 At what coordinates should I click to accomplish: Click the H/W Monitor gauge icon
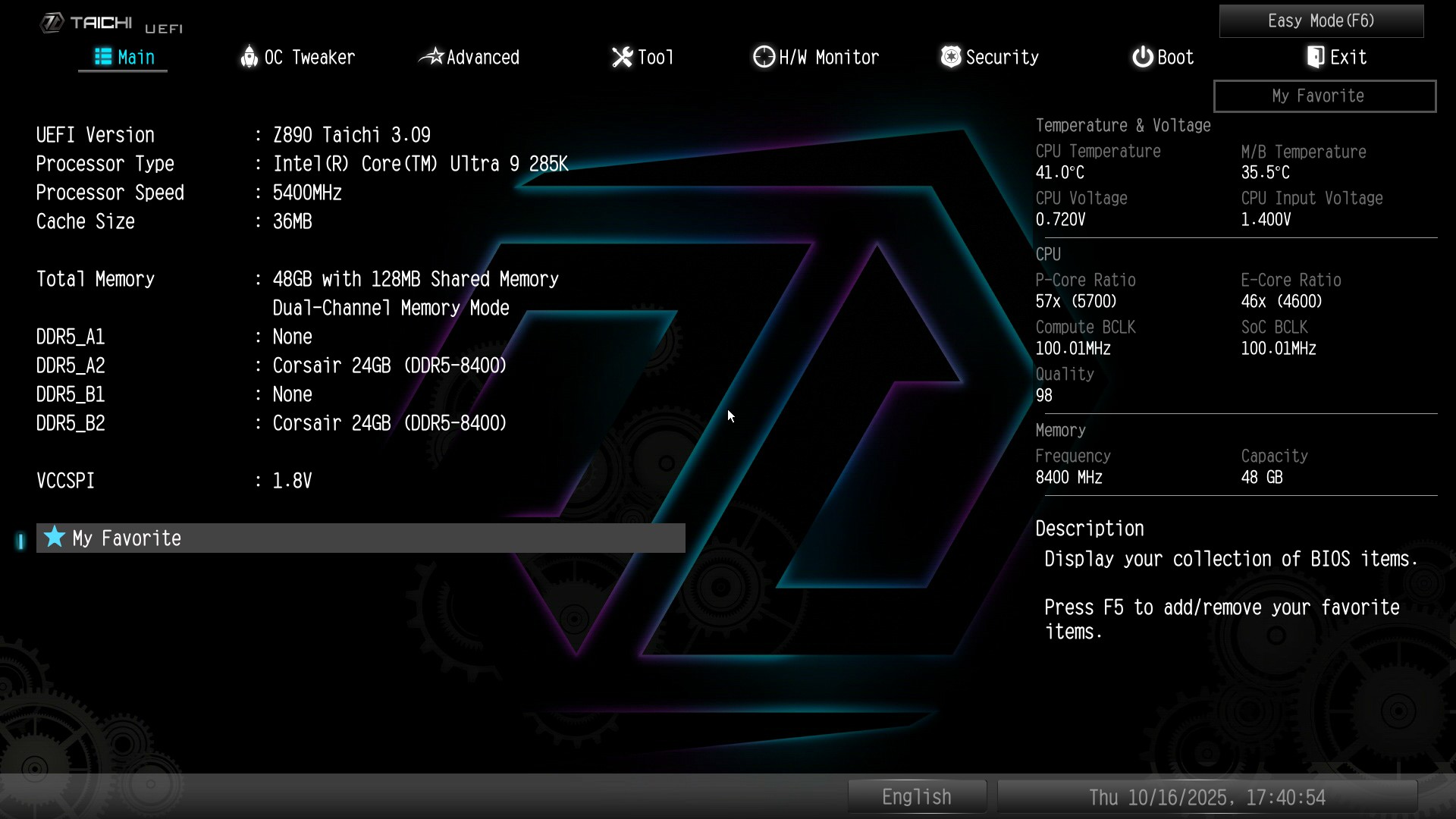point(764,57)
